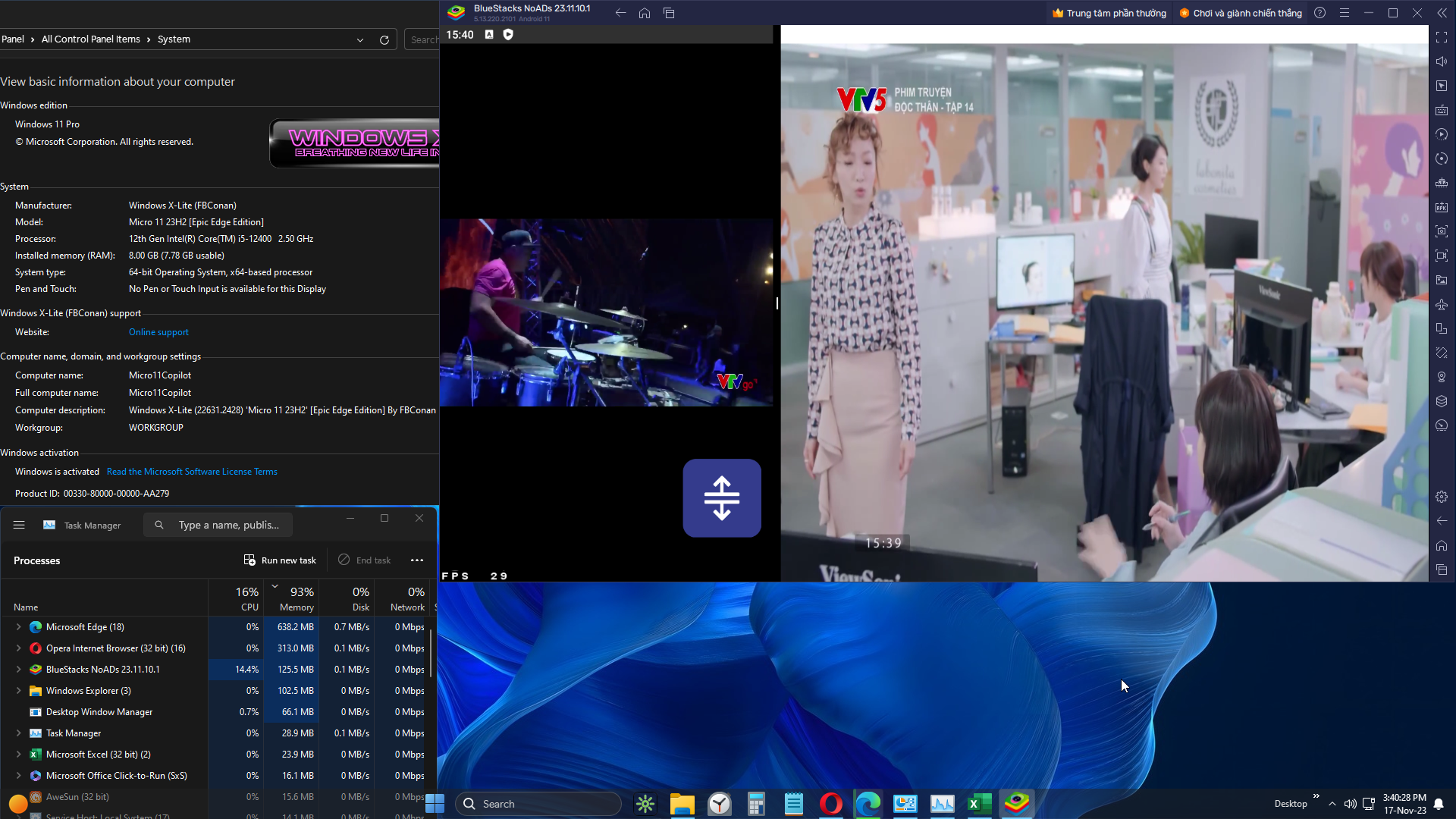Click the Control Panel search field
Screen dimensions: 1456x819
[x=422, y=39]
